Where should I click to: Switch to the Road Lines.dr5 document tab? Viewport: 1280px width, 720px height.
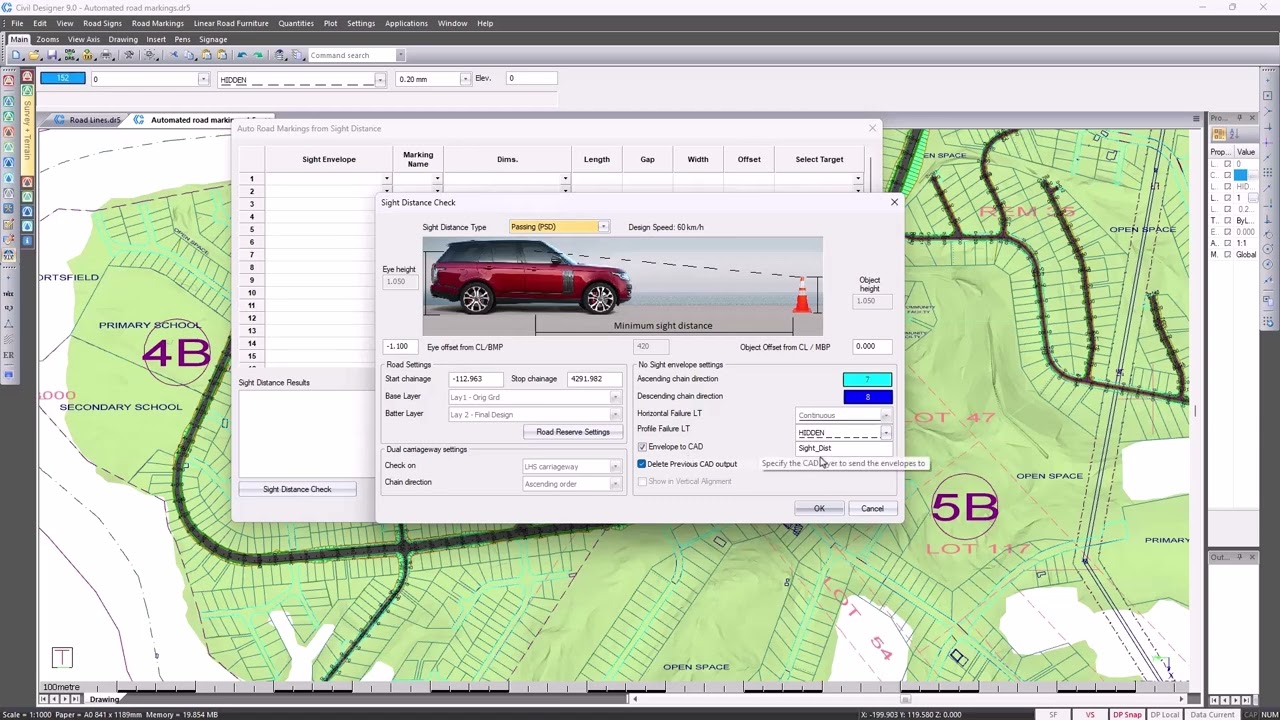92,120
